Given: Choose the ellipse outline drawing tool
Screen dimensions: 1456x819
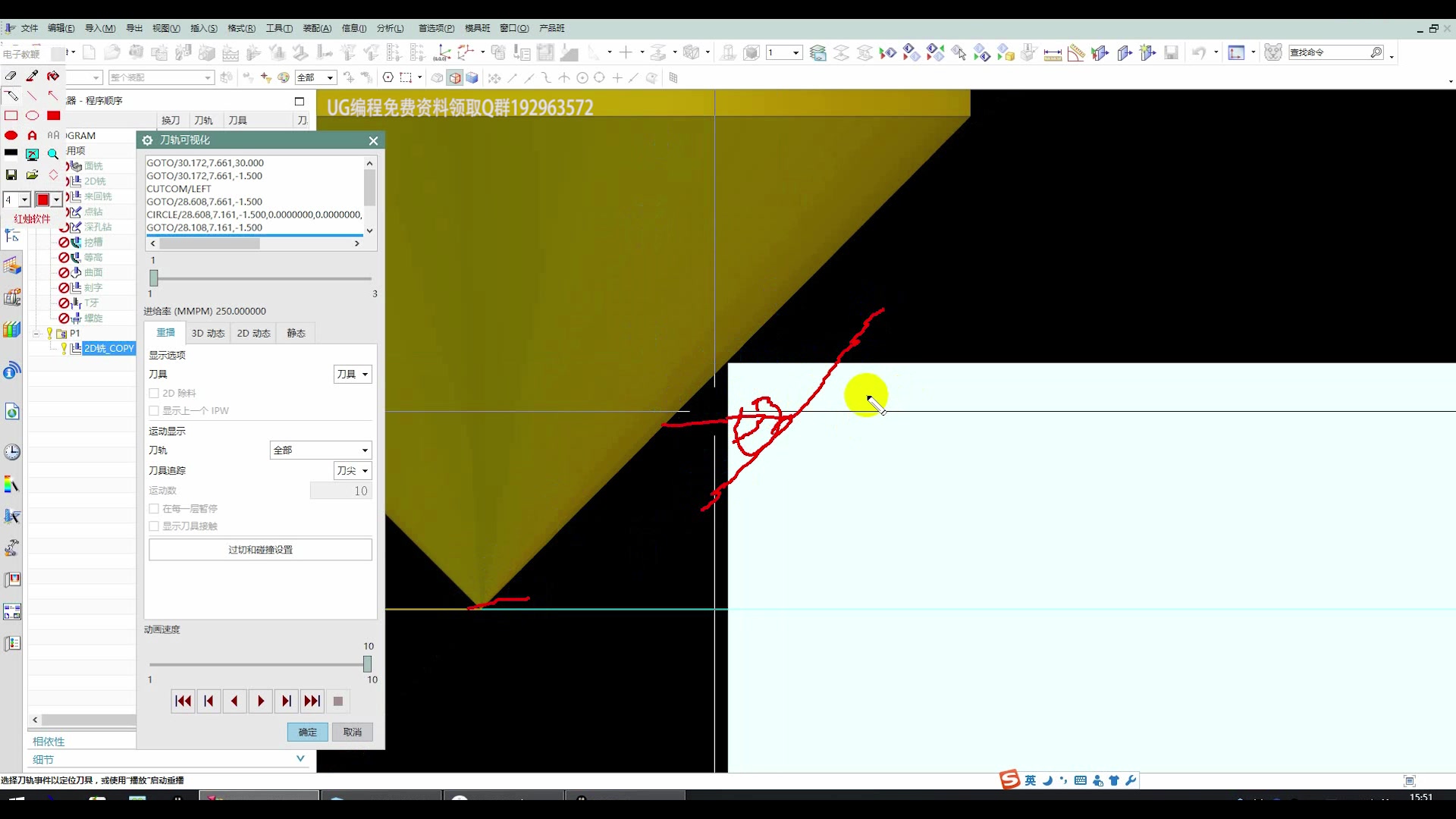Looking at the screenshot, I should (32, 116).
